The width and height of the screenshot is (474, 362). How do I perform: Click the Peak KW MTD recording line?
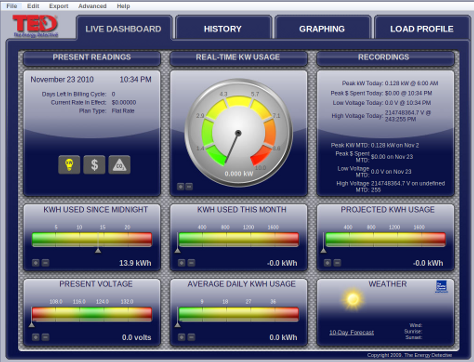pos(375,145)
